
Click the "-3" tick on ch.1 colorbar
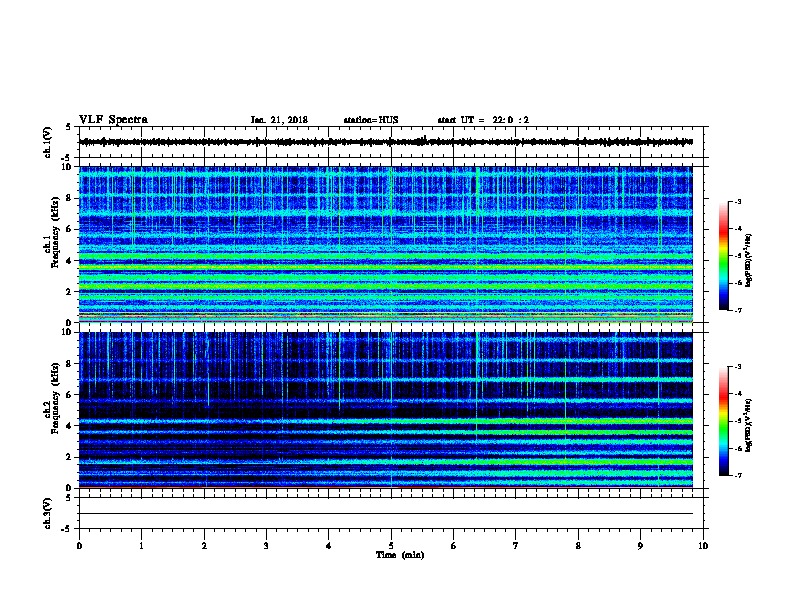(738, 202)
